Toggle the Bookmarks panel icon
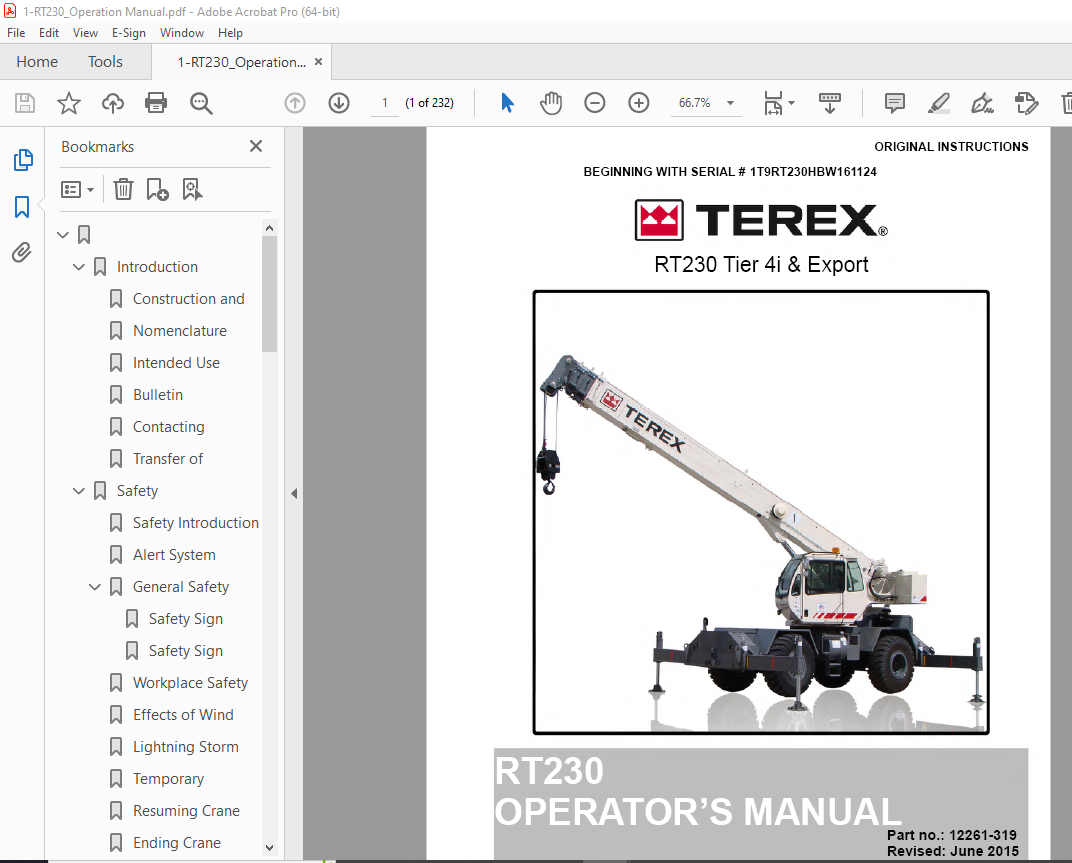 (22, 207)
